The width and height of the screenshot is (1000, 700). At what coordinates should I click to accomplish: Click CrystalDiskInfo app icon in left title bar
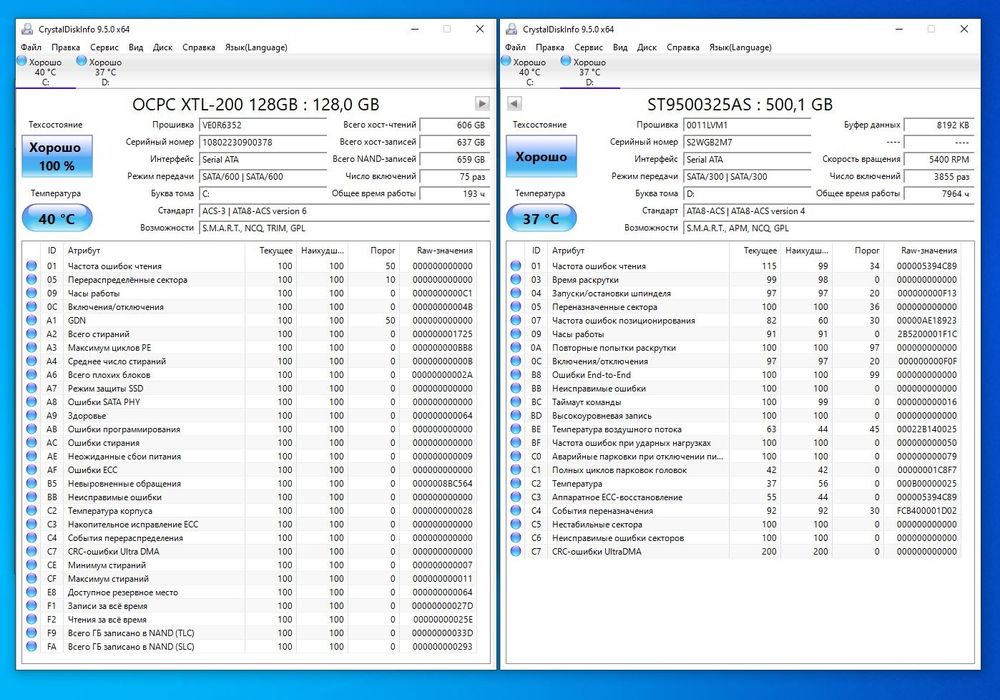coord(27,29)
